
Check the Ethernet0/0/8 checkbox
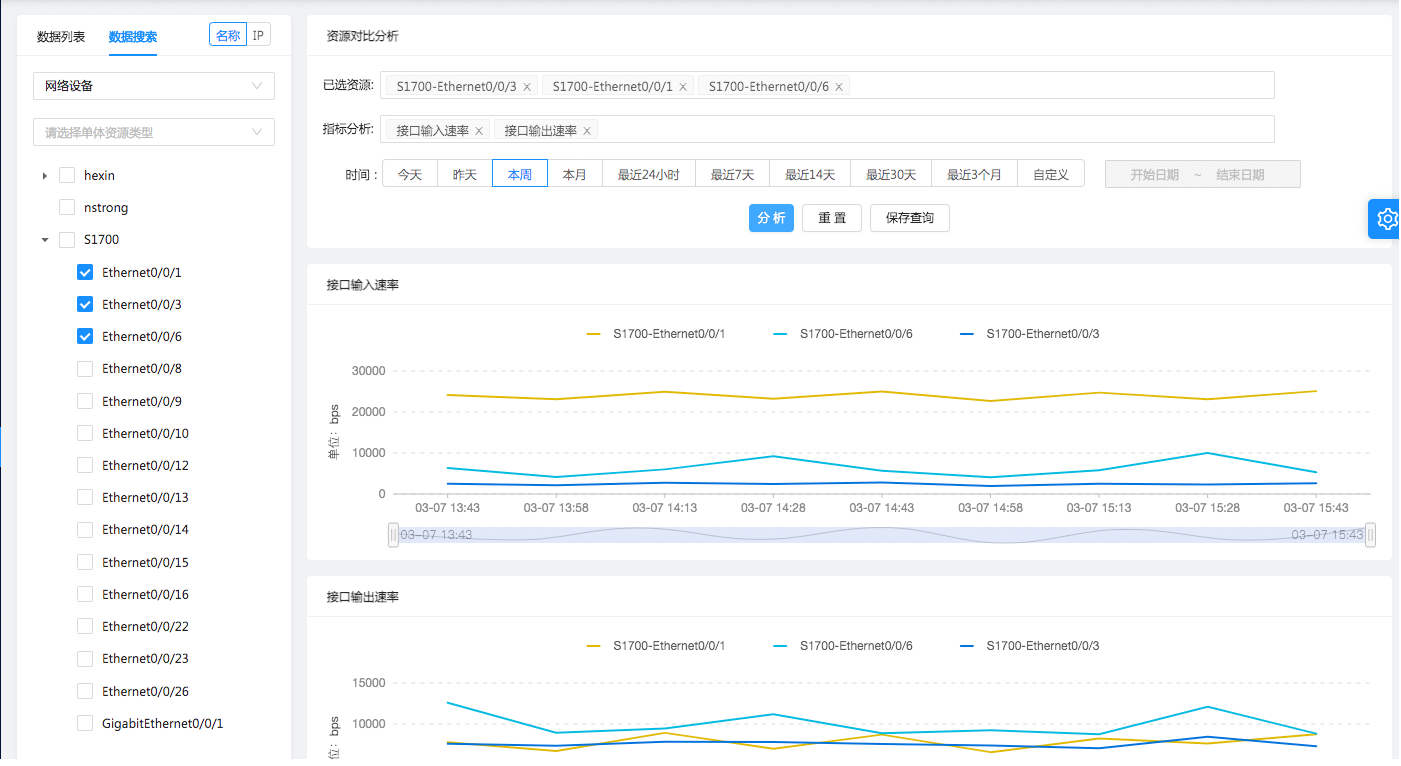pyautogui.click(x=85, y=369)
